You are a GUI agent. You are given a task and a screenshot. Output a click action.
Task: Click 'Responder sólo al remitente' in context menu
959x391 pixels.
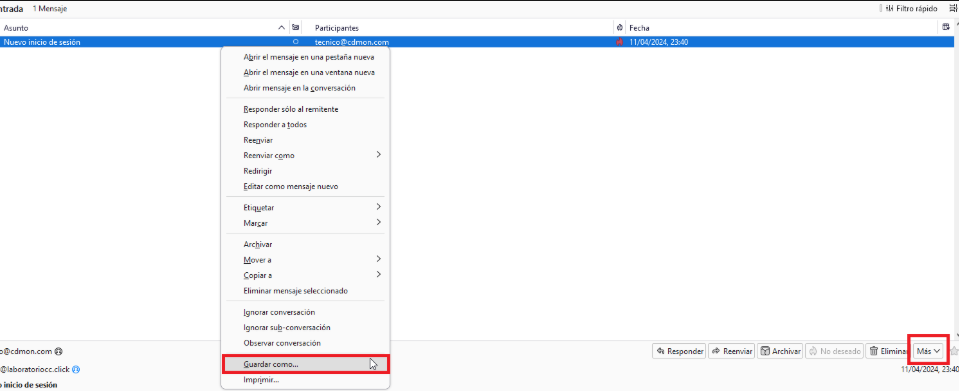click(305, 109)
